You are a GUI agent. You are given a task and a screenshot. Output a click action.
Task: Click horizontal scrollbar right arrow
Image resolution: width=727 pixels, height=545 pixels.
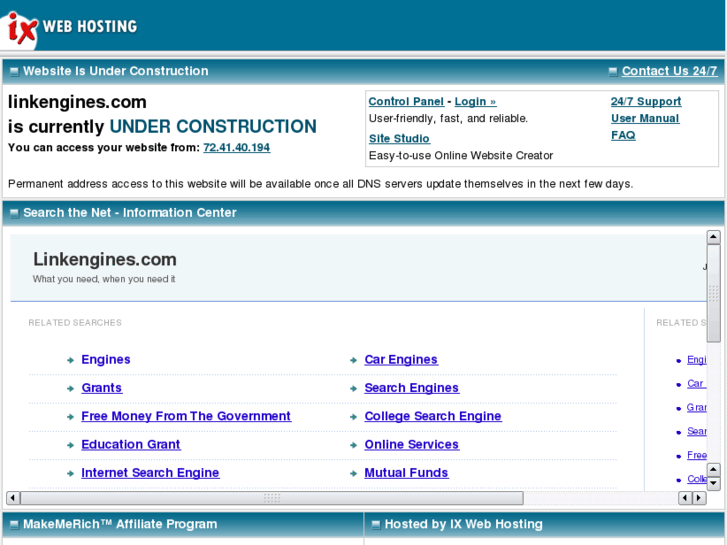[x=699, y=498]
